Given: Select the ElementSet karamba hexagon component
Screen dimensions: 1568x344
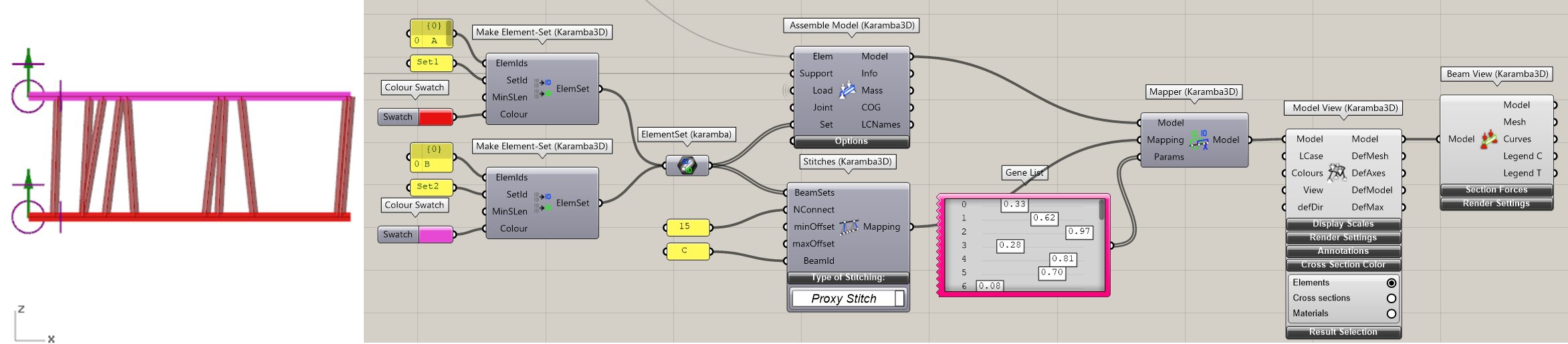Looking at the screenshot, I should pyautogui.click(x=687, y=165).
